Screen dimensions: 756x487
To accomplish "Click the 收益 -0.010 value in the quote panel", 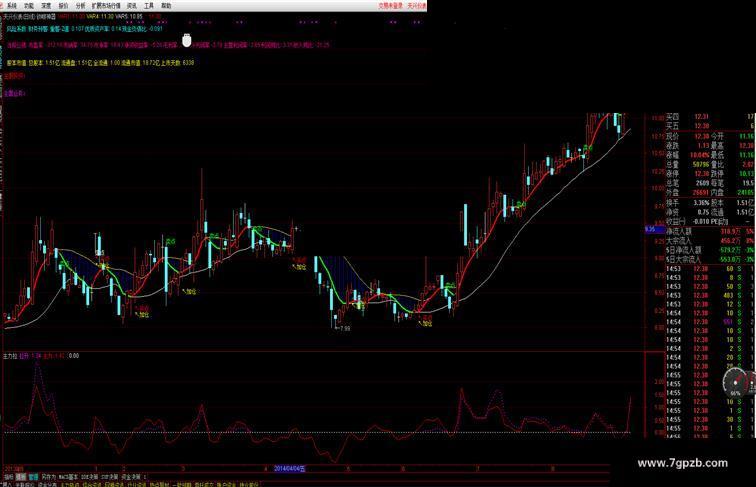I will pos(701,221).
